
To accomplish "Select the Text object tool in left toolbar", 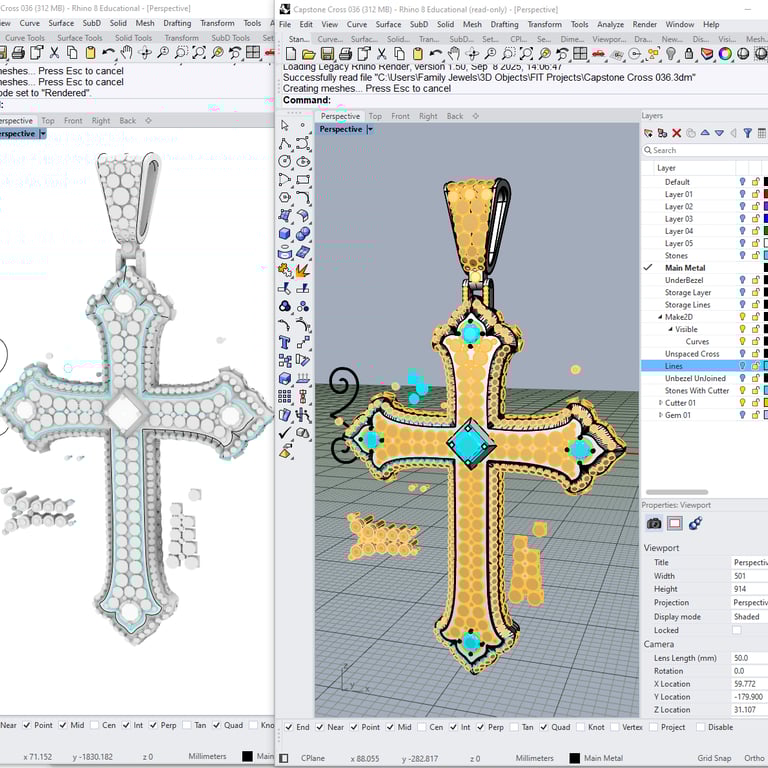I will (285, 343).
